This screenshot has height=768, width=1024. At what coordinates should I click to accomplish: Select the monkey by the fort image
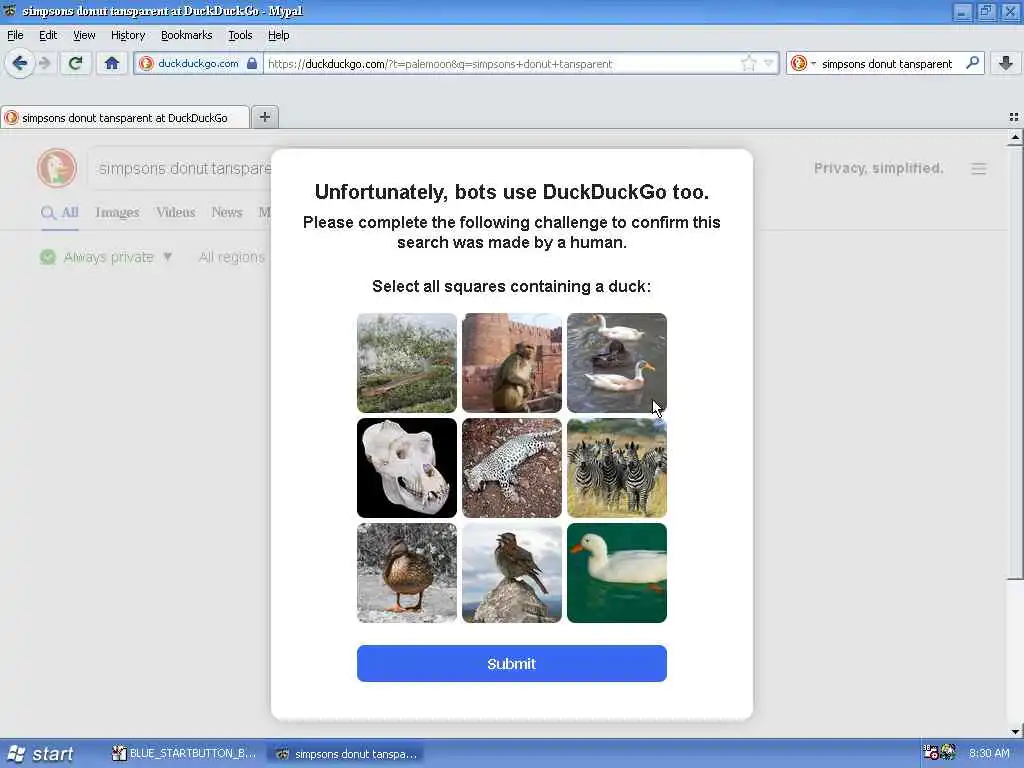click(x=512, y=362)
